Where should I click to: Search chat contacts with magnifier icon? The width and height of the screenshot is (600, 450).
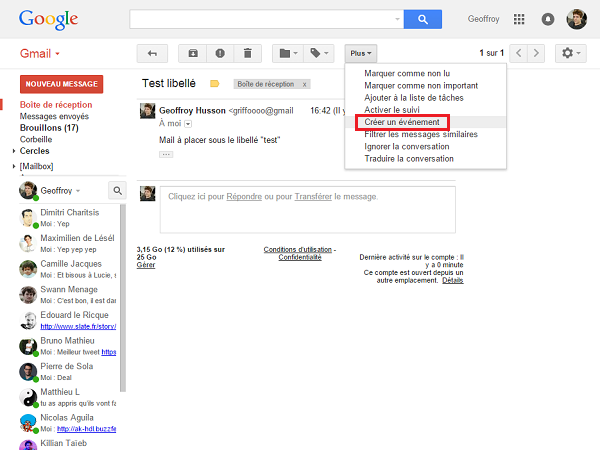117,190
